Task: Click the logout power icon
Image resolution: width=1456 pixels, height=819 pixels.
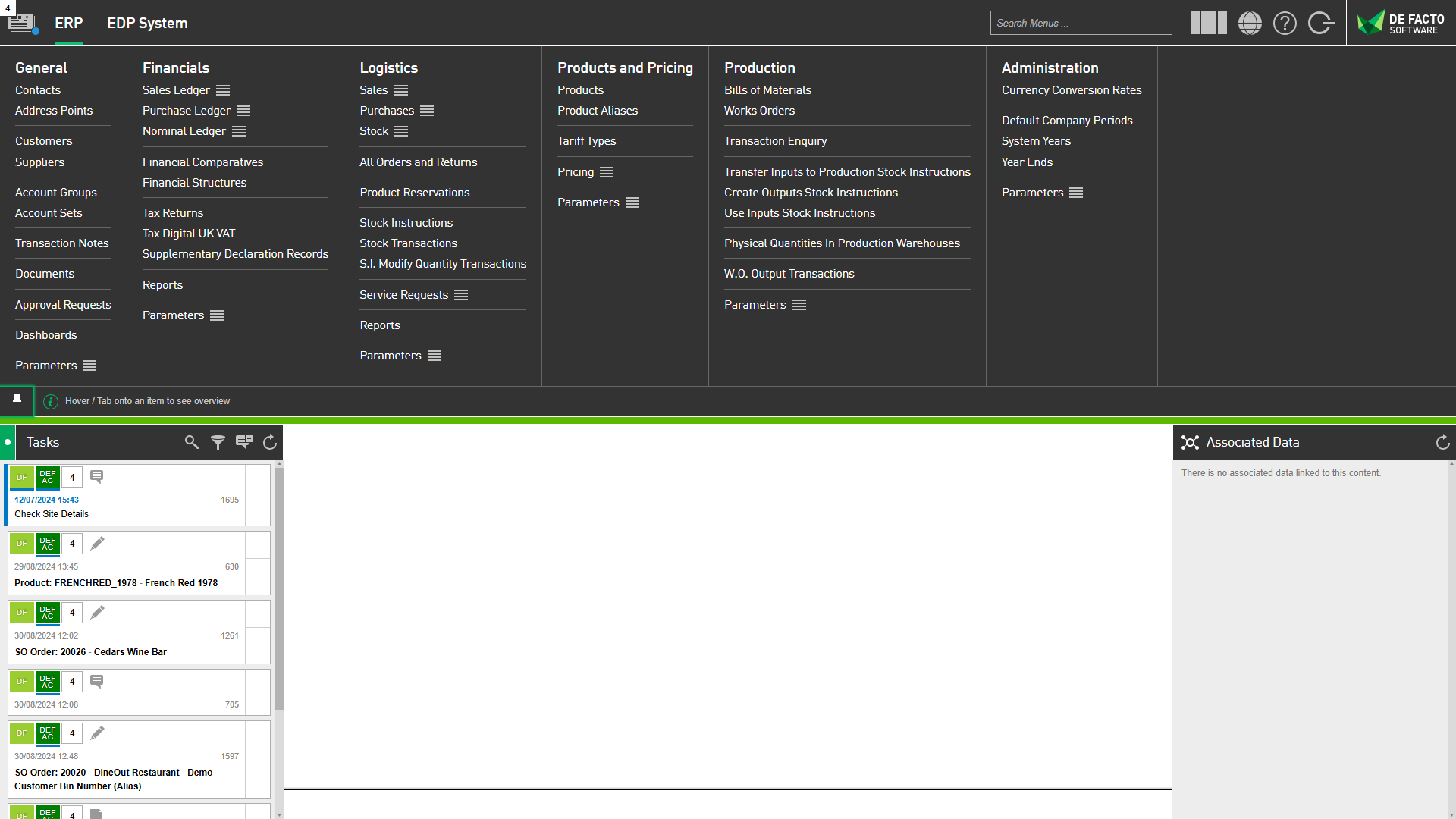Action: tap(1321, 23)
